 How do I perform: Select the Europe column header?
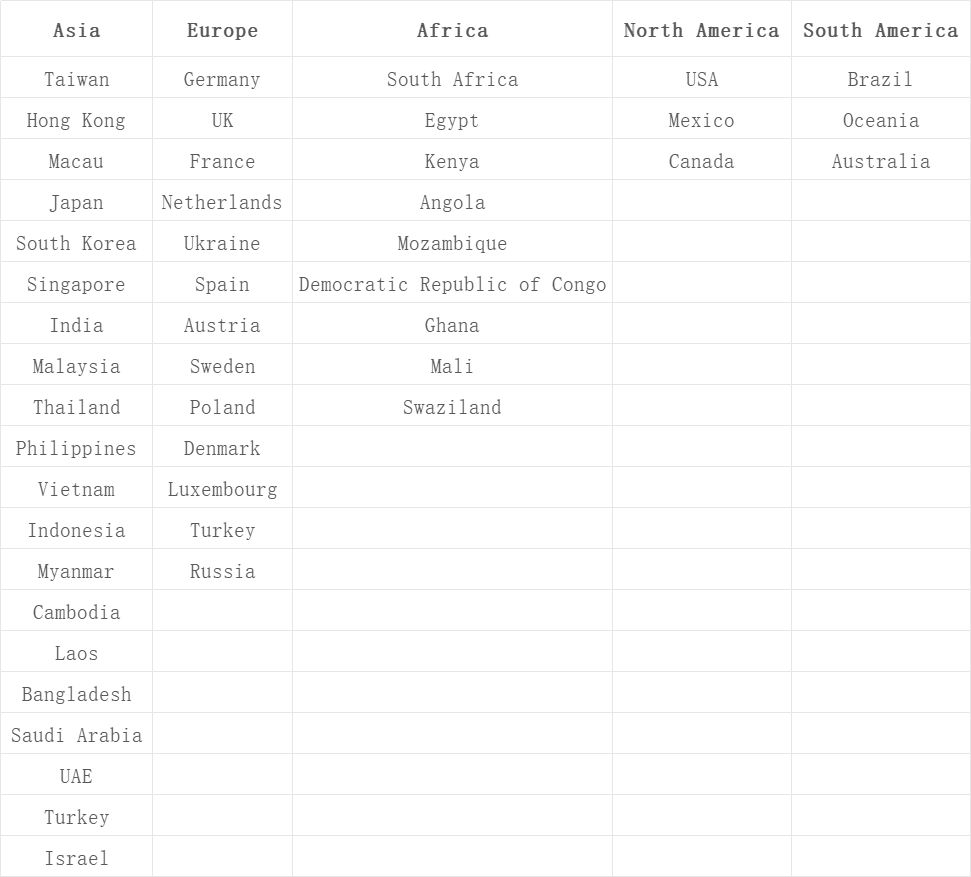222,30
